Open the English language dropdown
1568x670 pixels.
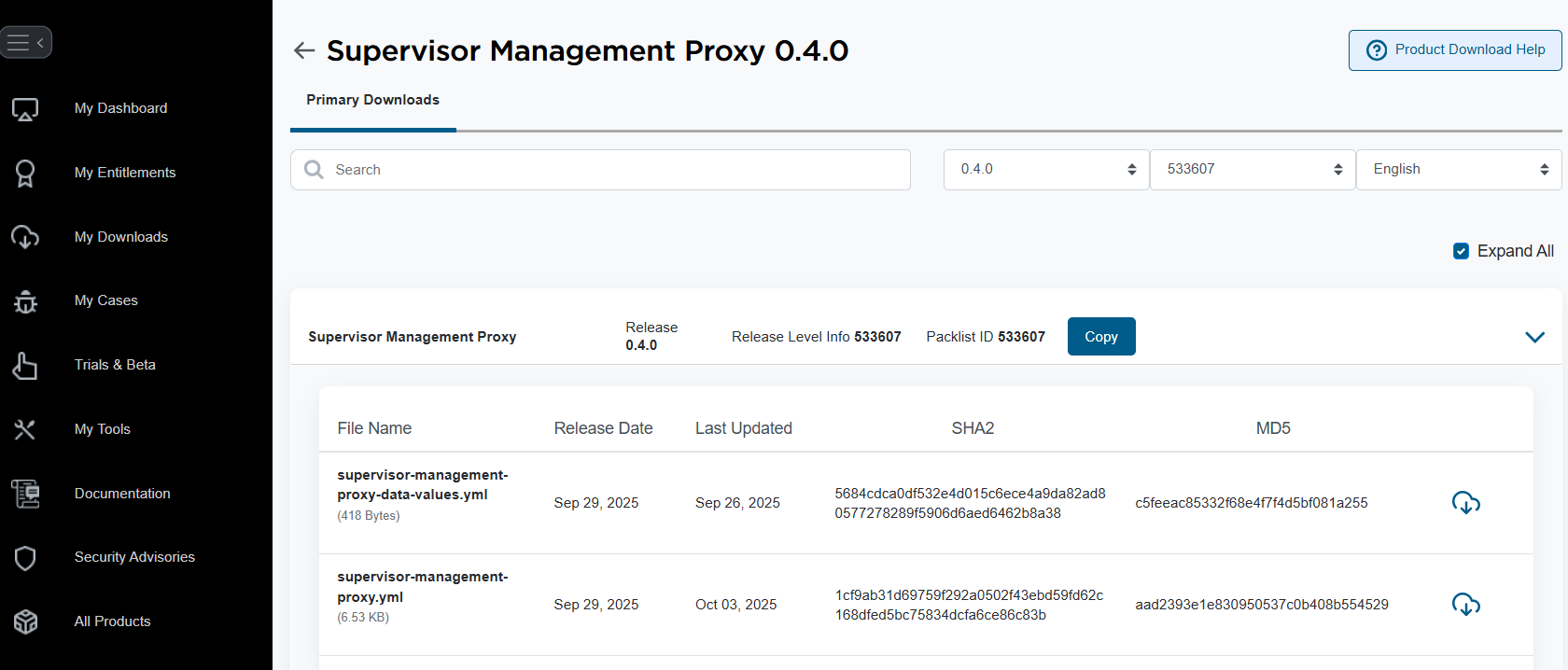pos(1458,170)
